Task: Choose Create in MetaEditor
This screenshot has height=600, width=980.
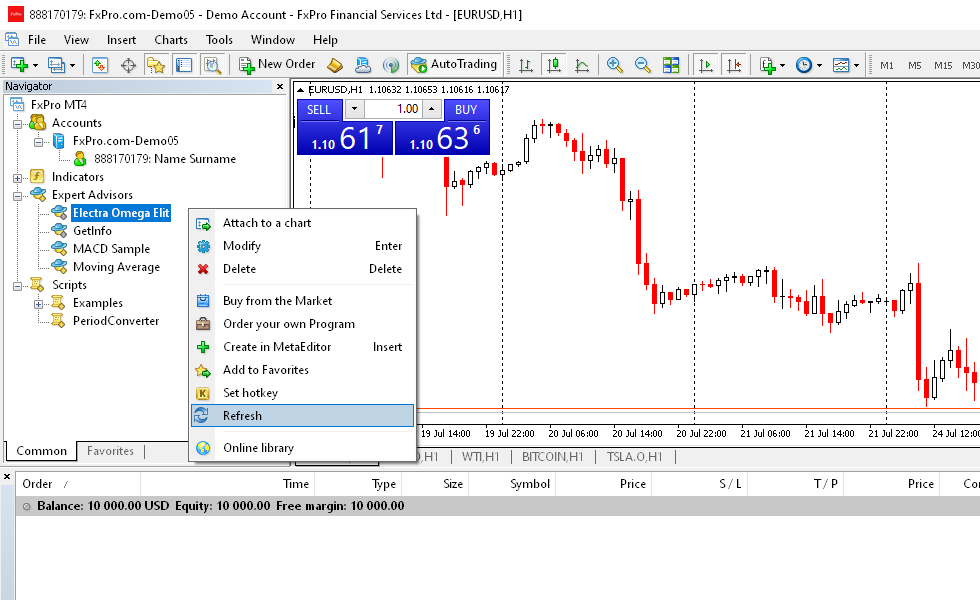Action: point(302,347)
